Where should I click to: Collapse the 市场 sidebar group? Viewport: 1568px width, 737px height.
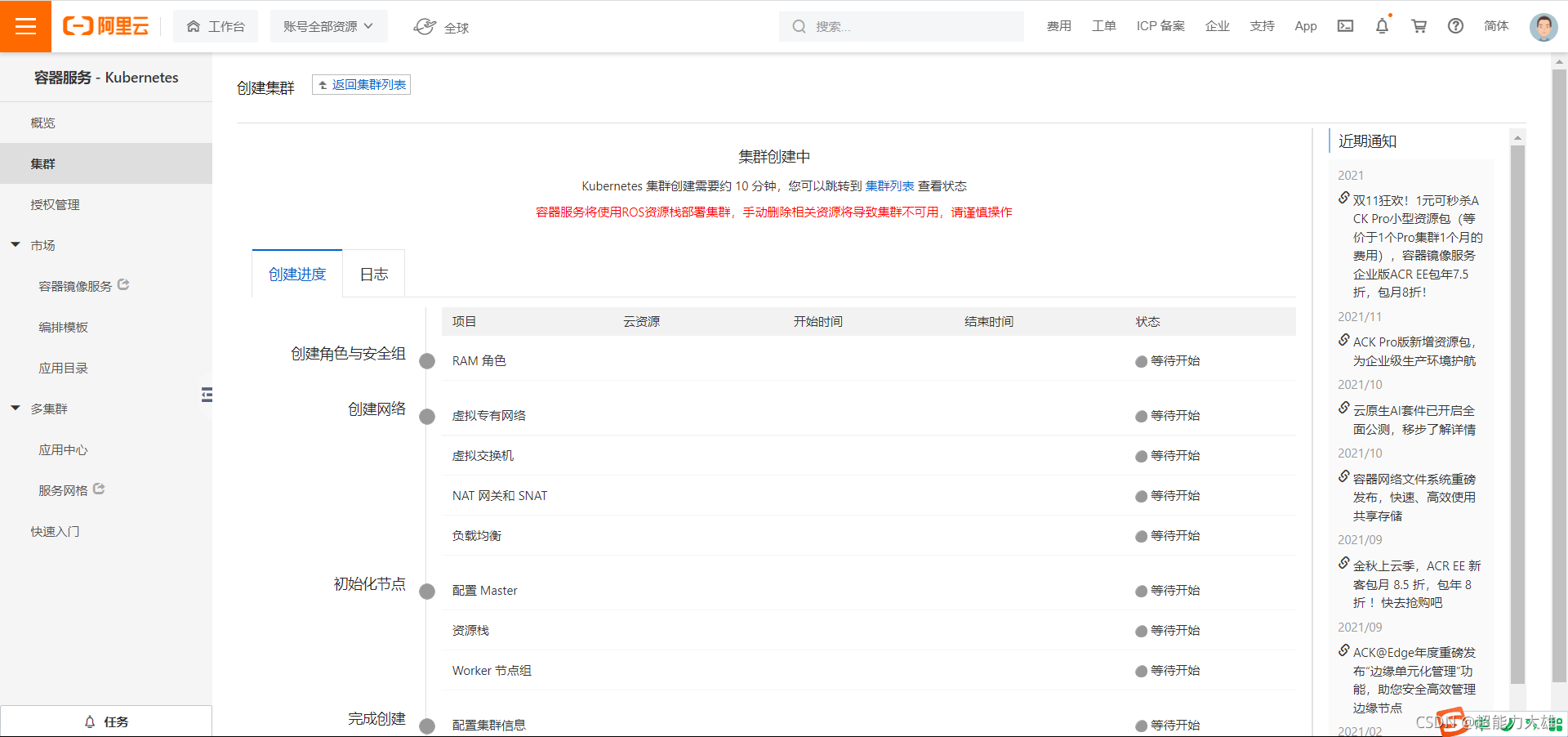[16, 244]
